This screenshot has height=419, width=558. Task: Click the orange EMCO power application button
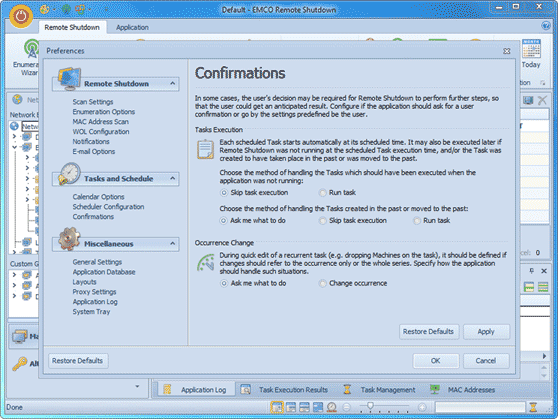[x=21, y=16]
